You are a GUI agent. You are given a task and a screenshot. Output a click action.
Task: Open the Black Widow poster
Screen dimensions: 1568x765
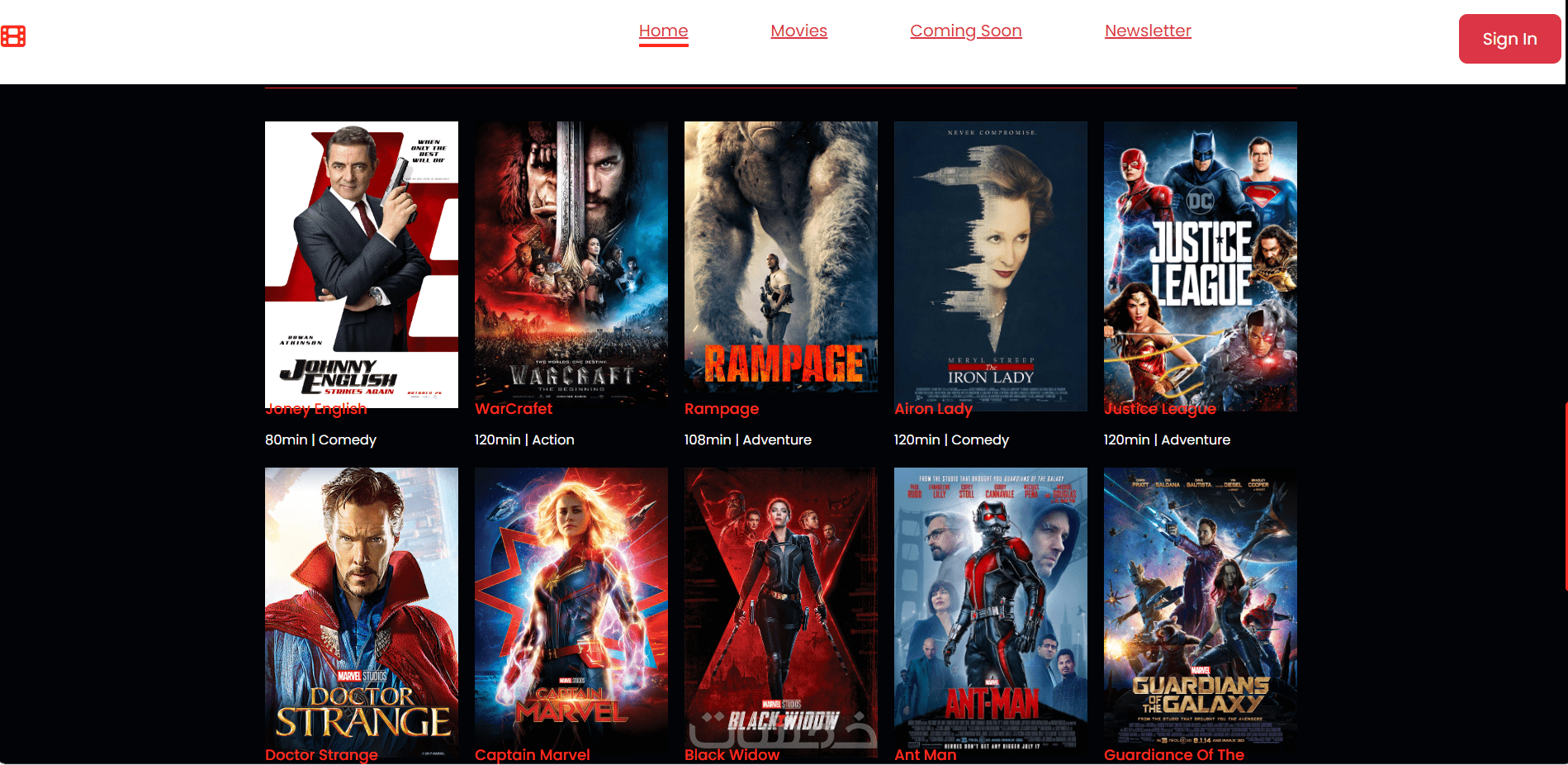(781, 611)
